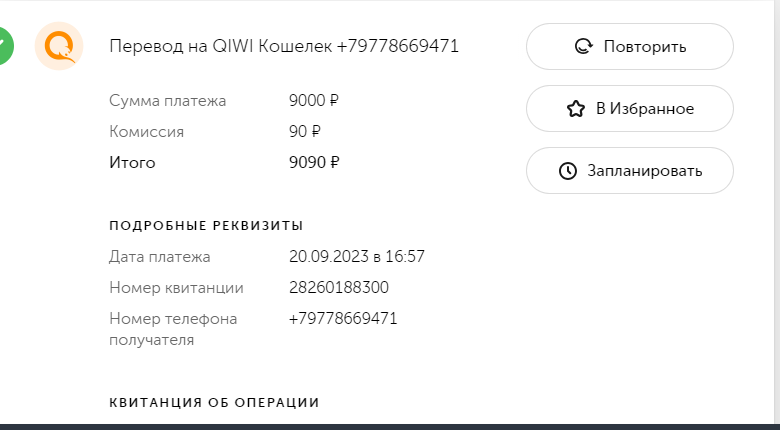
Task: Click the recipient phone +79778669471 value
Action: pos(343,319)
